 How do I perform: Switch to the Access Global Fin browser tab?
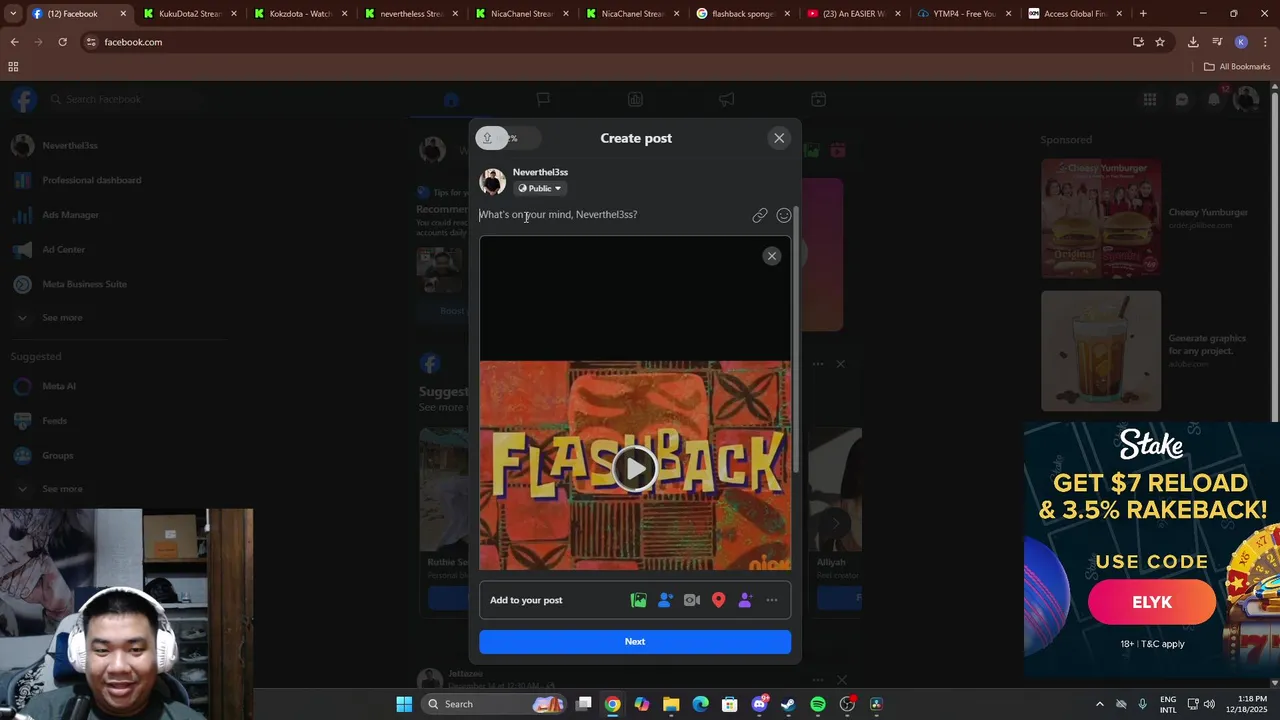[x=1074, y=14]
